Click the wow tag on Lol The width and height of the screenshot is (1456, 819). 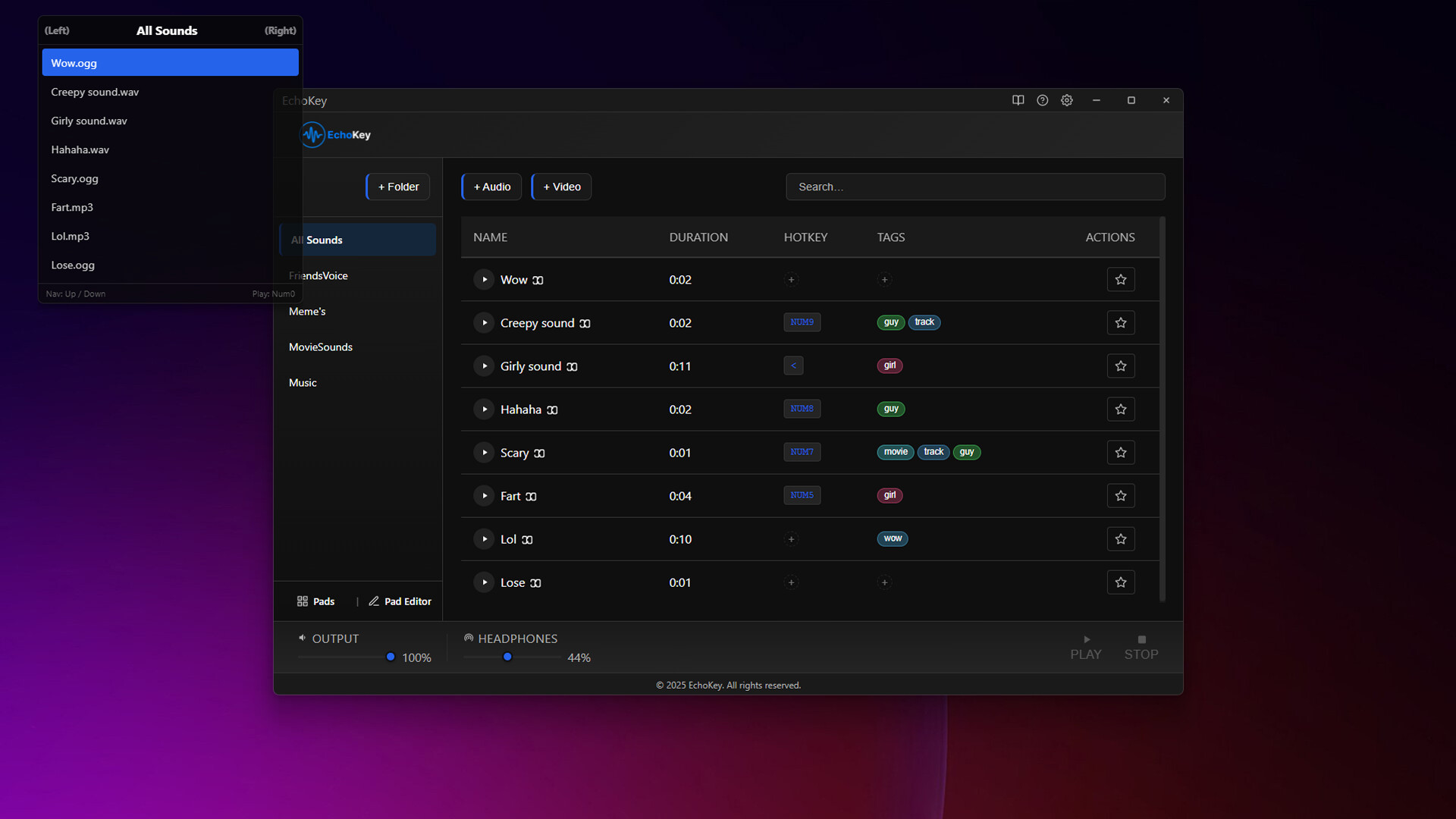pyautogui.click(x=893, y=538)
